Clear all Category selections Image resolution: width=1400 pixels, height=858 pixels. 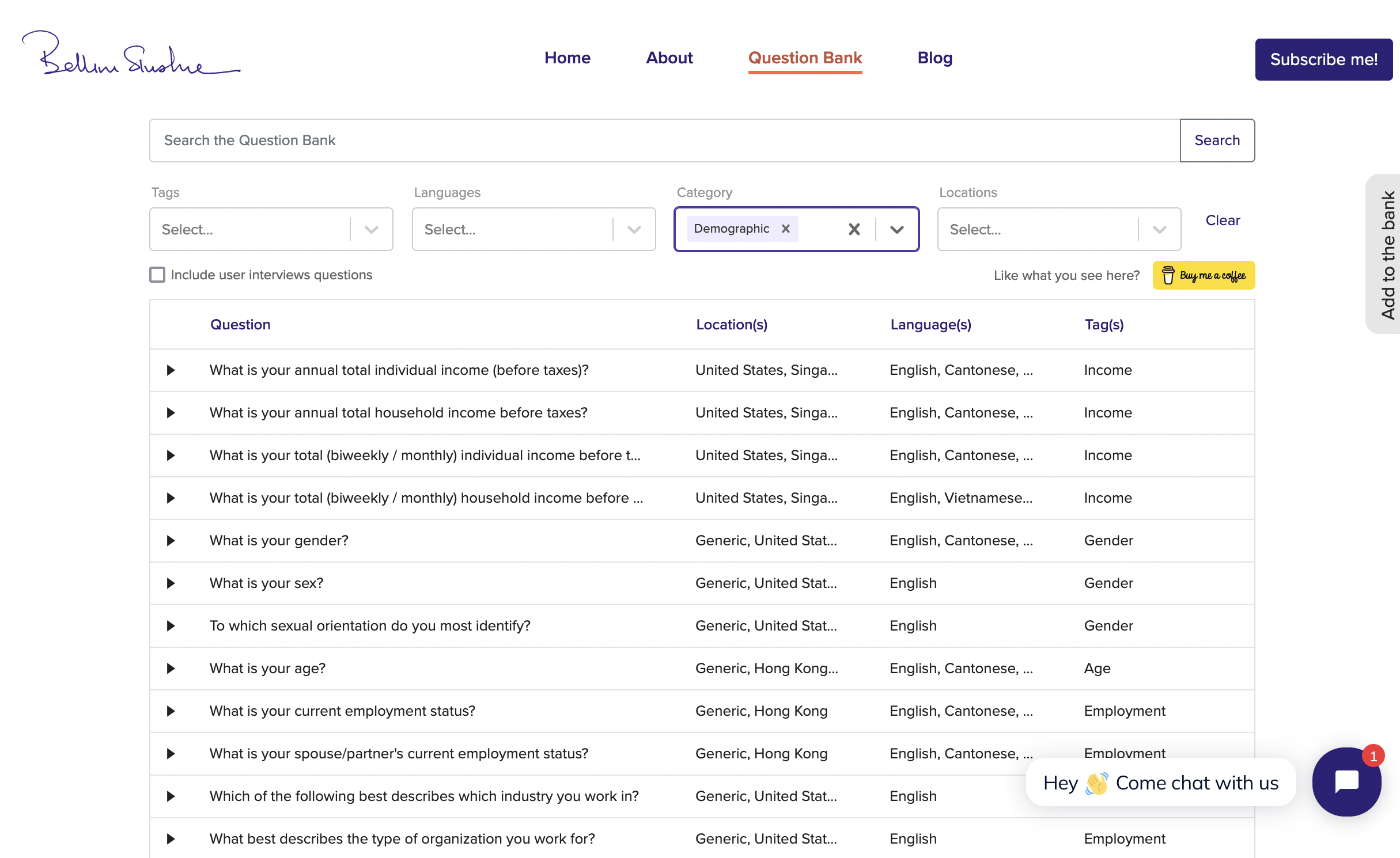[x=854, y=229]
